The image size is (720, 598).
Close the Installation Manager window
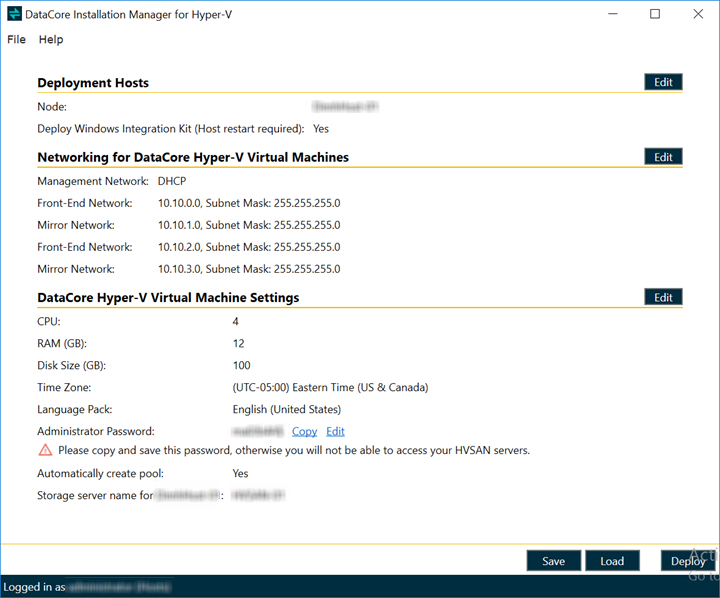(x=698, y=14)
